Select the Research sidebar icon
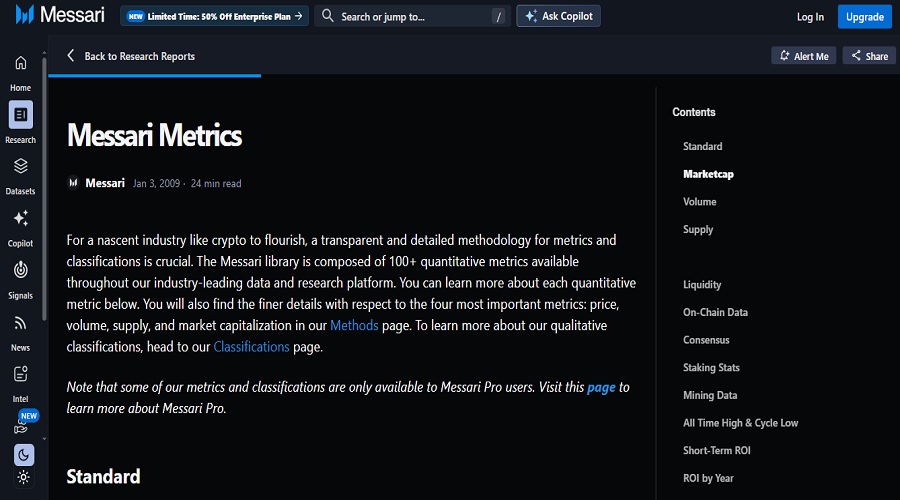The height and width of the screenshot is (500, 900). [21, 115]
